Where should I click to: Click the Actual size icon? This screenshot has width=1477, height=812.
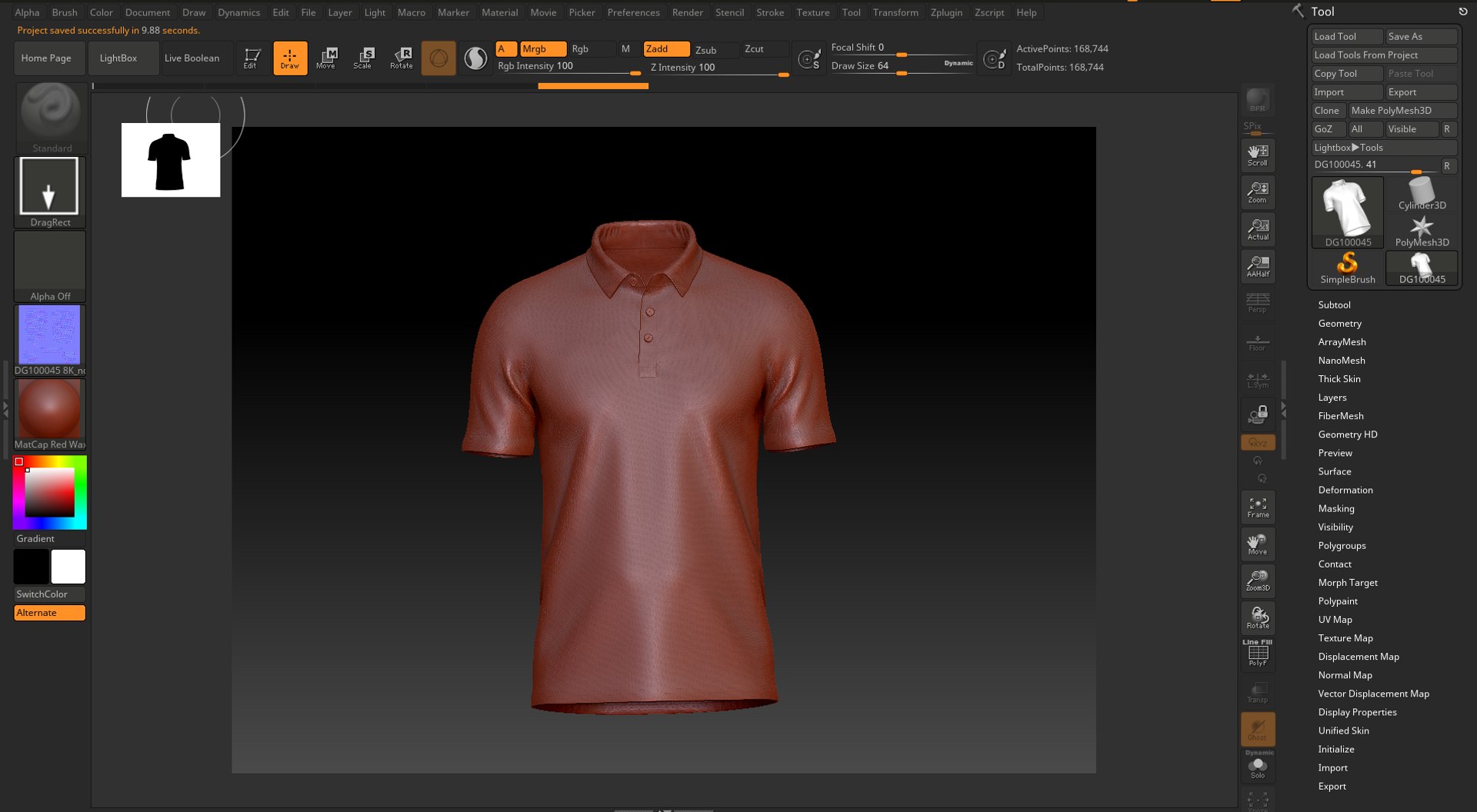[1258, 229]
